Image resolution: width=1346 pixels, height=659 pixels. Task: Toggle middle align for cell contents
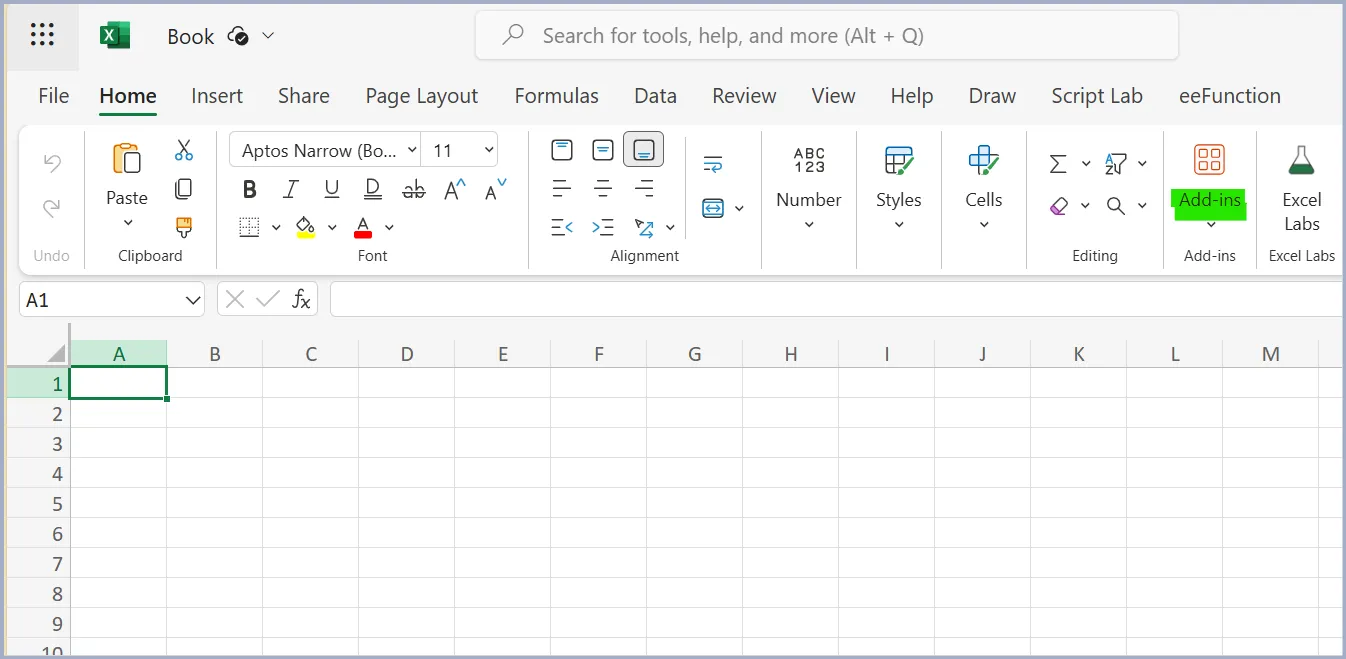point(603,148)
